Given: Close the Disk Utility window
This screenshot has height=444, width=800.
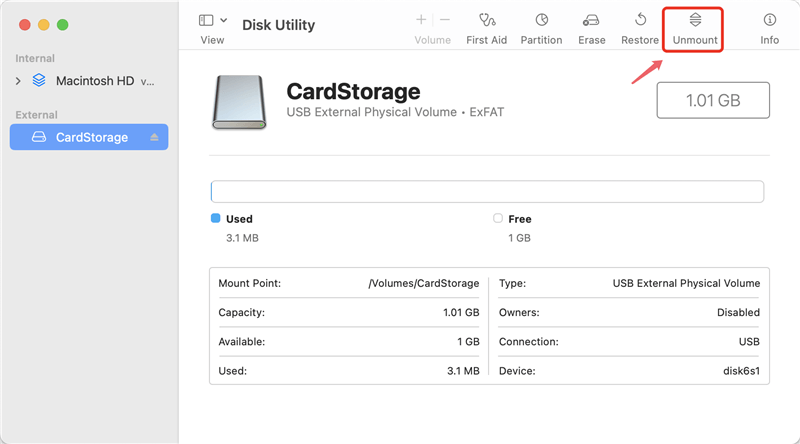Looking at the screenshot, I should point(24,24).
